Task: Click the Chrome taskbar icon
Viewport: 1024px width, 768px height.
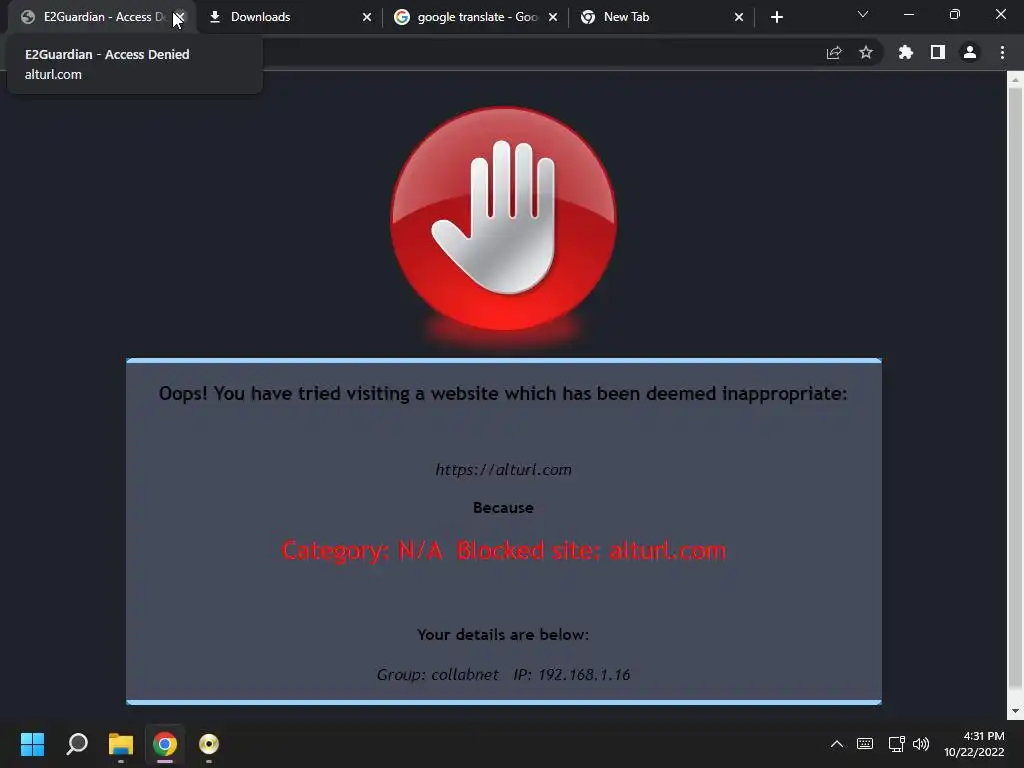Action: (165, 744)
